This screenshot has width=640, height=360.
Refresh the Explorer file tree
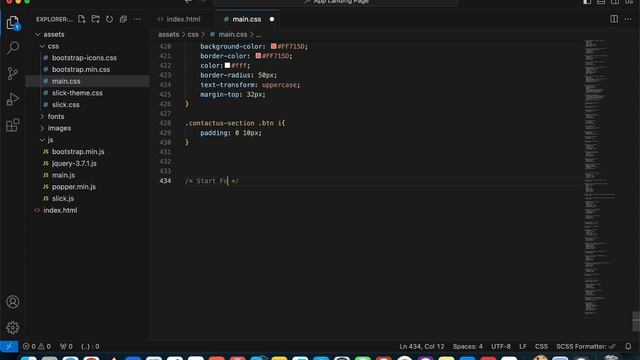click(109, 19)
